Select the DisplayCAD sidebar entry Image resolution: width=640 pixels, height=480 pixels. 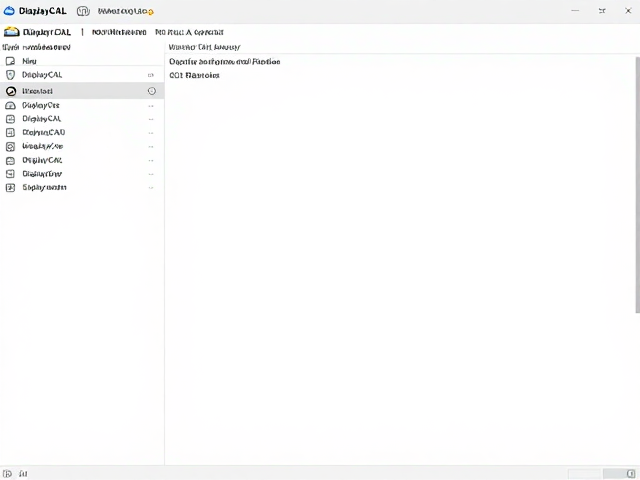[x=82, y=133]
